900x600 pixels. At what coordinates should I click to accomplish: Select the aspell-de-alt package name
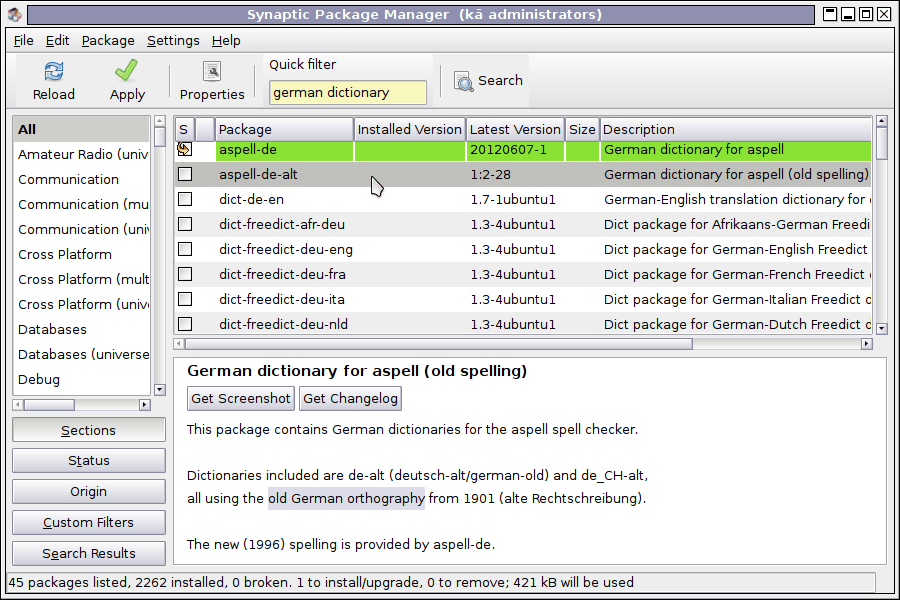(258, 175)
